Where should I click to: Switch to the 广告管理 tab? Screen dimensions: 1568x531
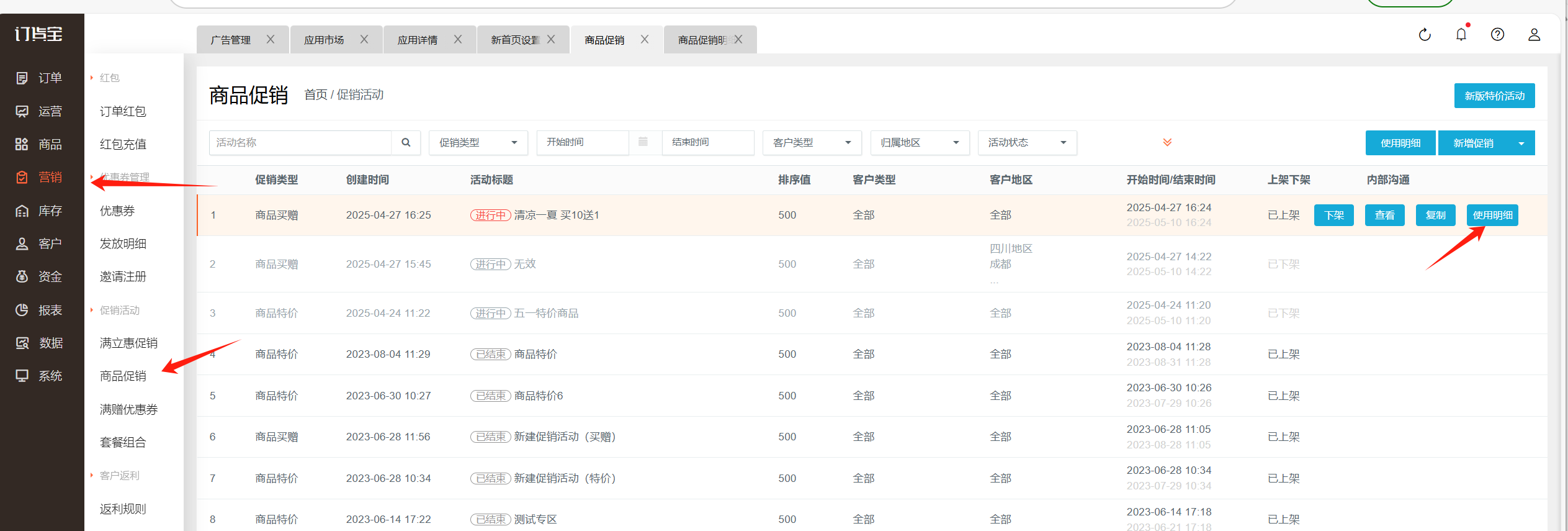point(231,40)
